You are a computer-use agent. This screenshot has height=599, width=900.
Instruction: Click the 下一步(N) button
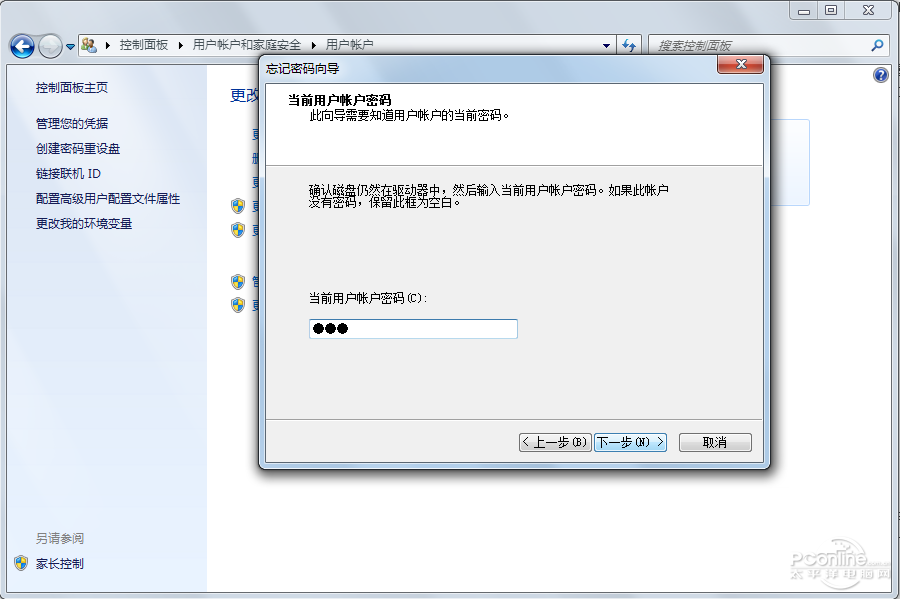(x=630, y=442)
